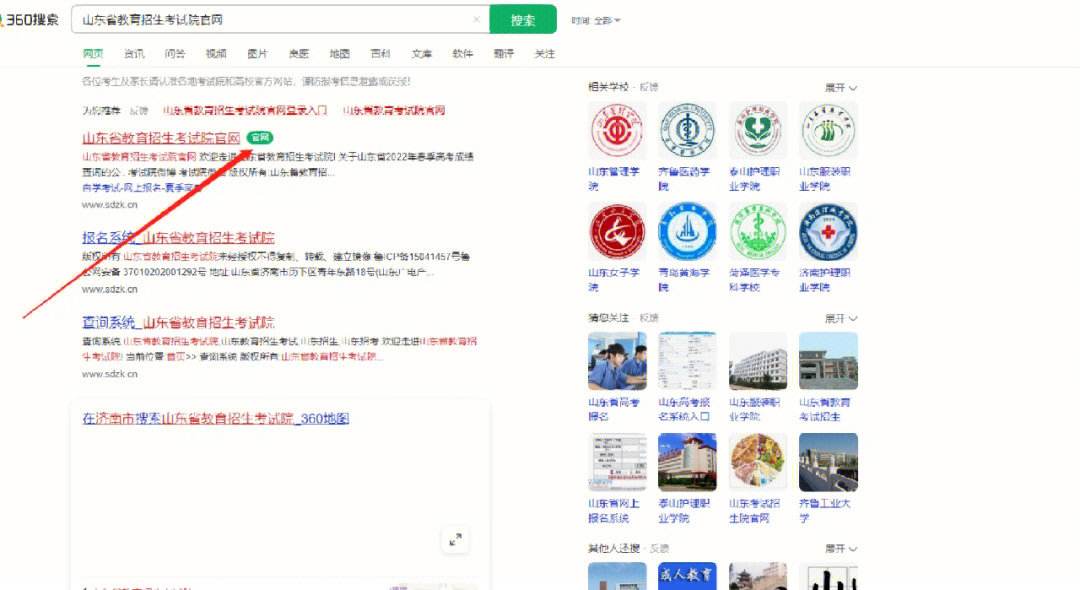Click the www.sdzk.cn URL under 查询系统 result
Image resolution: width=1080 pixels, height=590 pixels.
point(110,375)
